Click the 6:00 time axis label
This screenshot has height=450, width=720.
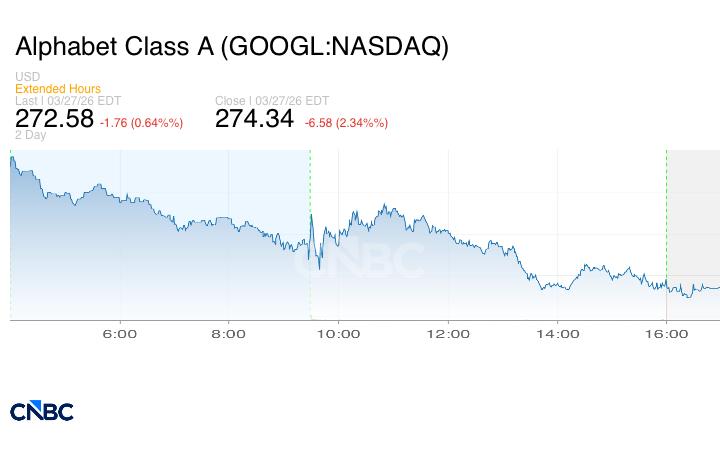pyautogui.click(x=120, y=333)
